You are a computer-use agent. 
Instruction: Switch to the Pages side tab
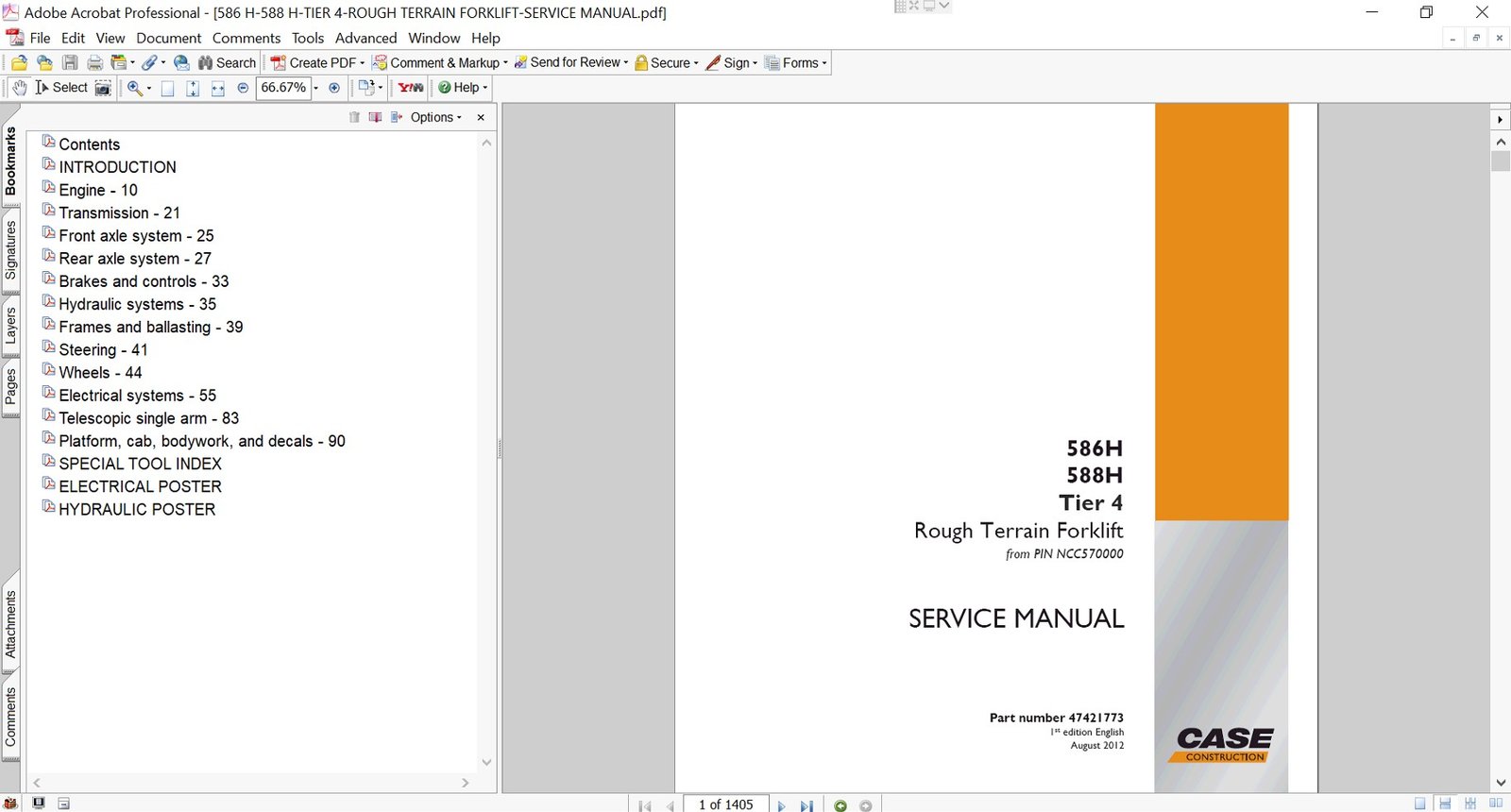pyautogui.click(x=10, y=386)
